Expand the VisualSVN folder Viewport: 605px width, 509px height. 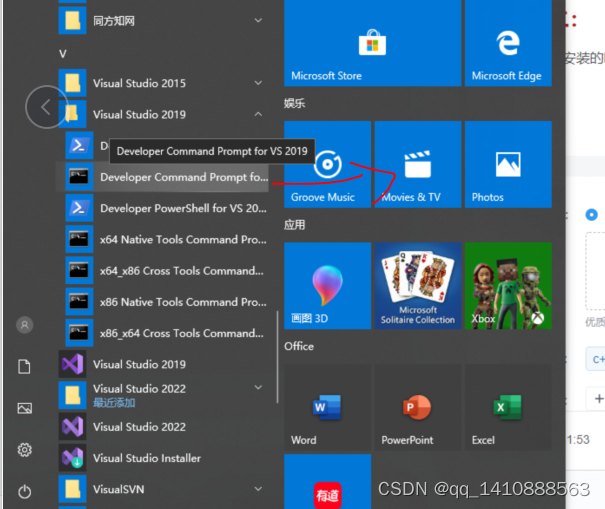click(258, 489)
